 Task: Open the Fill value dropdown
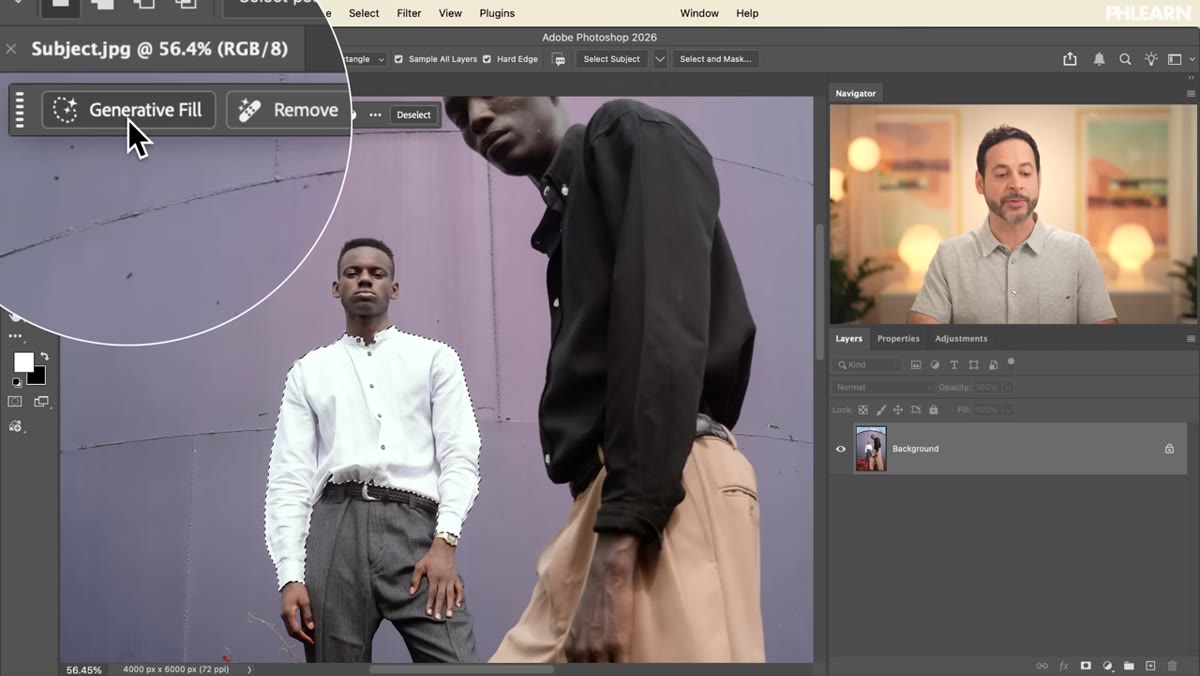[x=1007, y=410]
